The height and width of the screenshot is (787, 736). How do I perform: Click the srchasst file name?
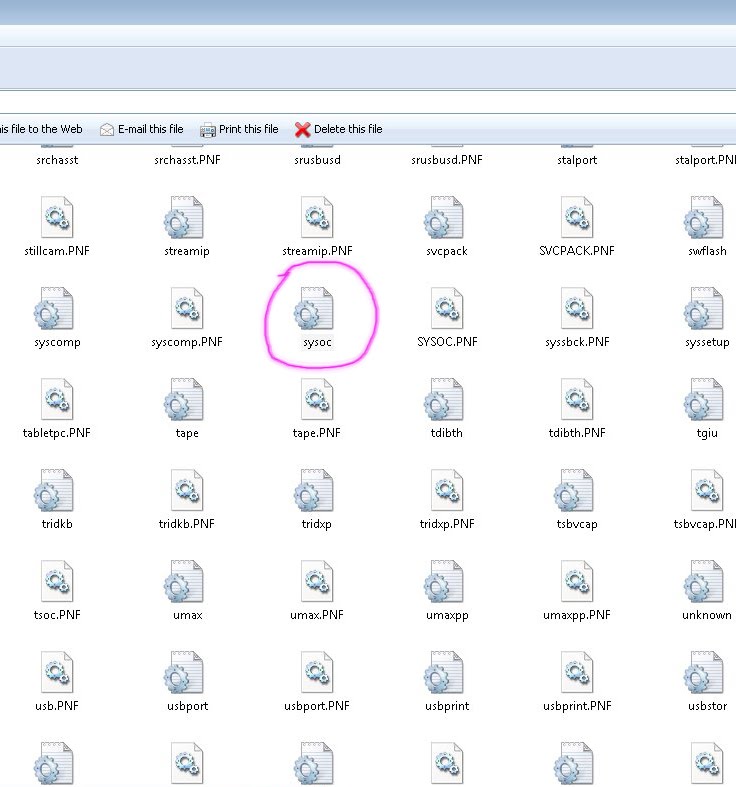(x=57, y=160)
